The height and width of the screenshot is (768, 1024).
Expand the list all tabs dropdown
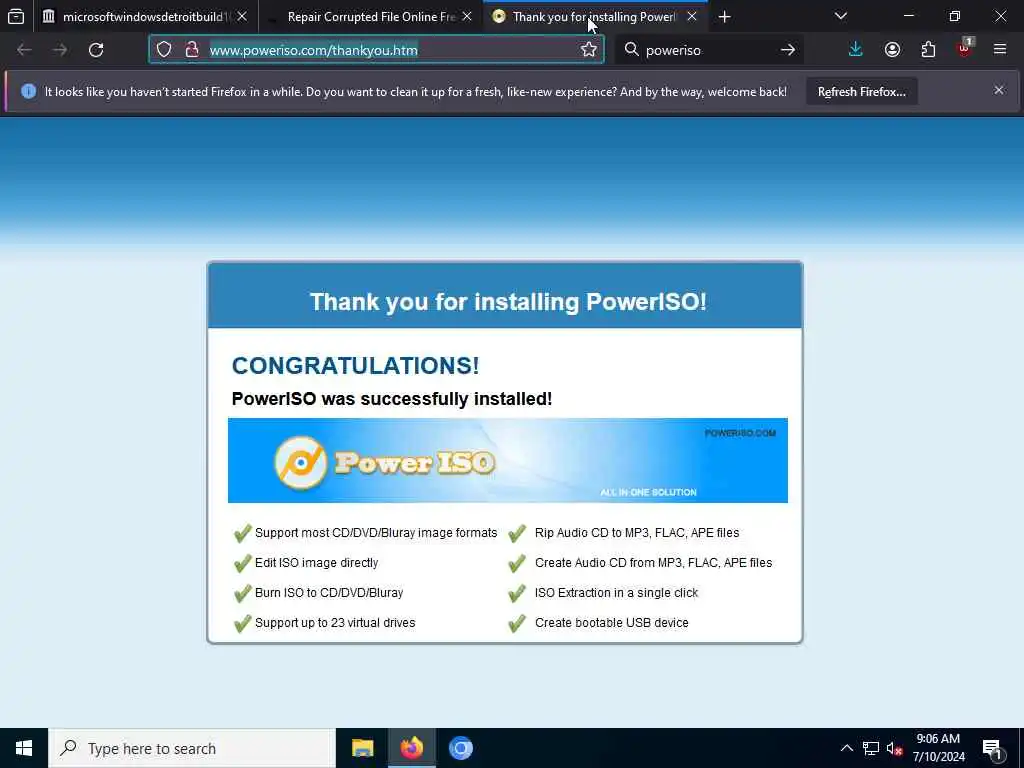point(840,16)
